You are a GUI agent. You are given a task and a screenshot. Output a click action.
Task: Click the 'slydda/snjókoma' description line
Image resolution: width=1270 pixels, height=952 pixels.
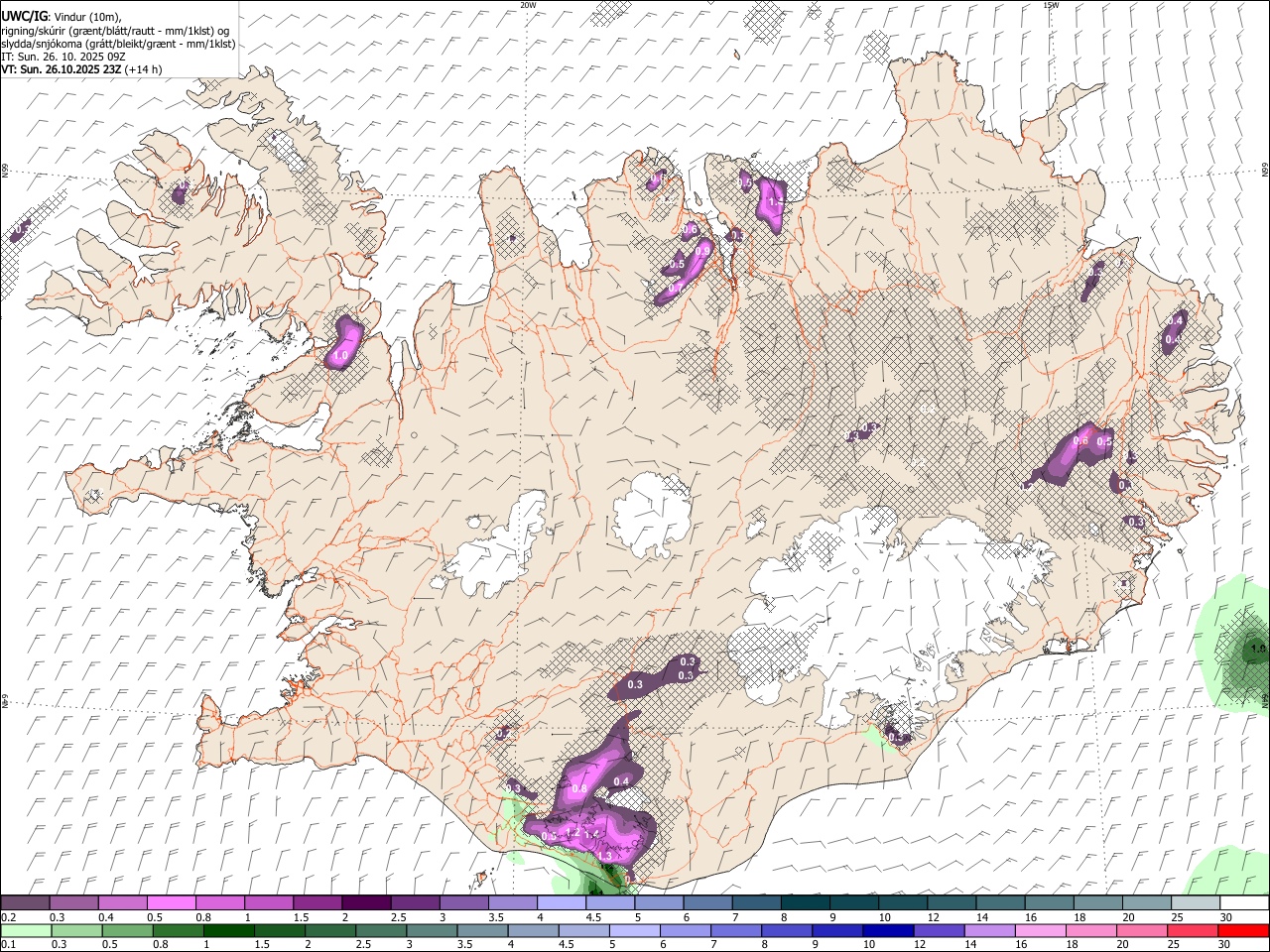[118, 44]
